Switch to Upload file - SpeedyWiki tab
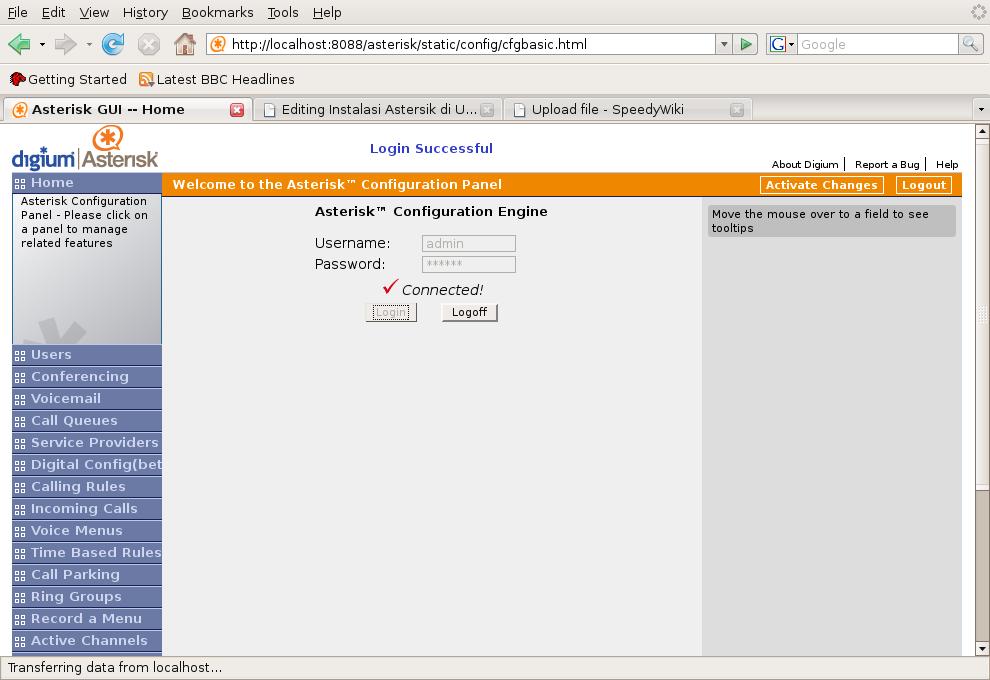Viewport: 990px width, 680px height. [607, 110]
